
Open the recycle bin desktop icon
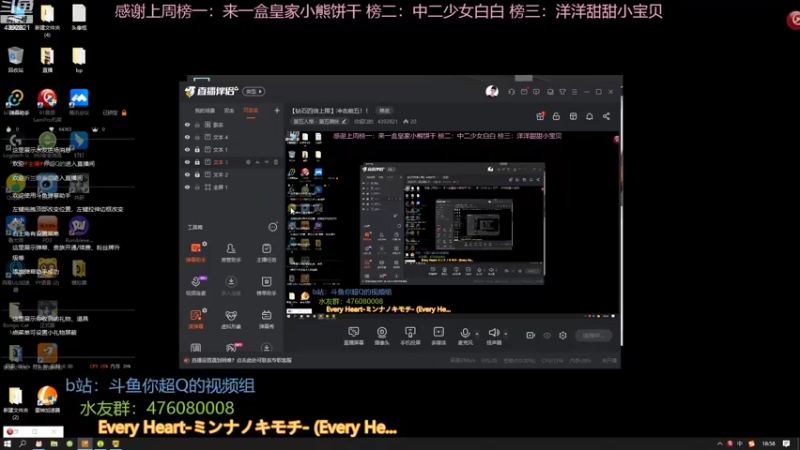click(x=16, y=59)
